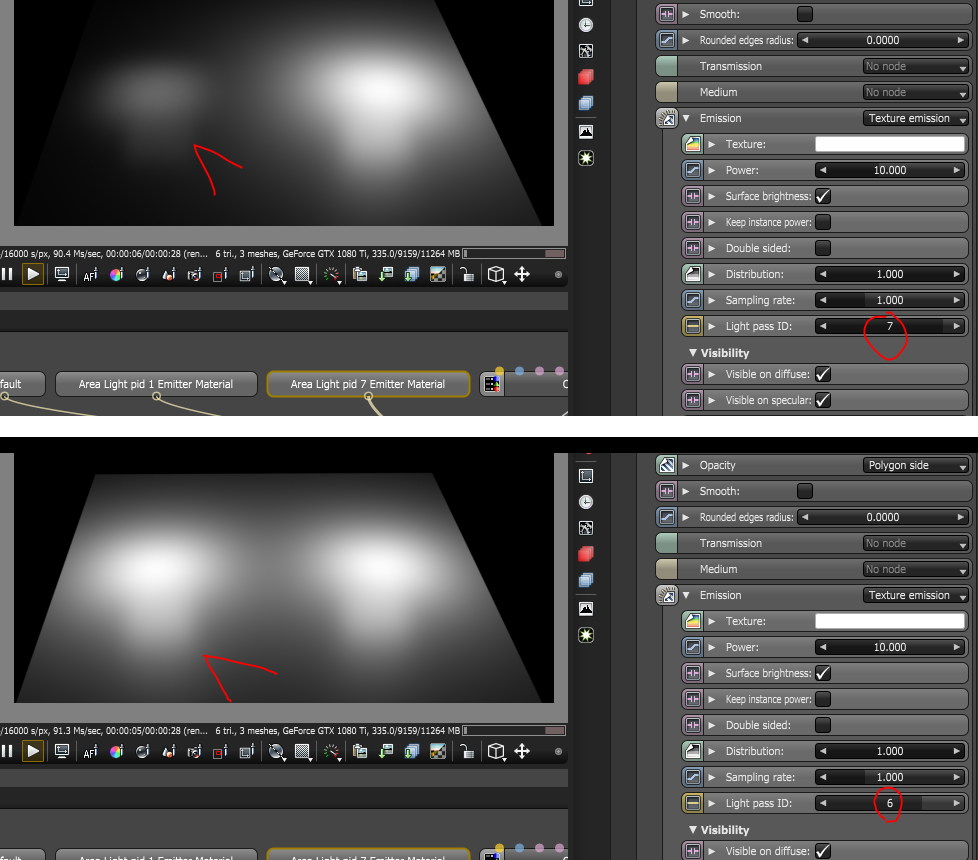Image resolution: width=978 pixels, height=860 pixels.
Task: Click the play render button in lower toolbar
Action: coord(33,751)
